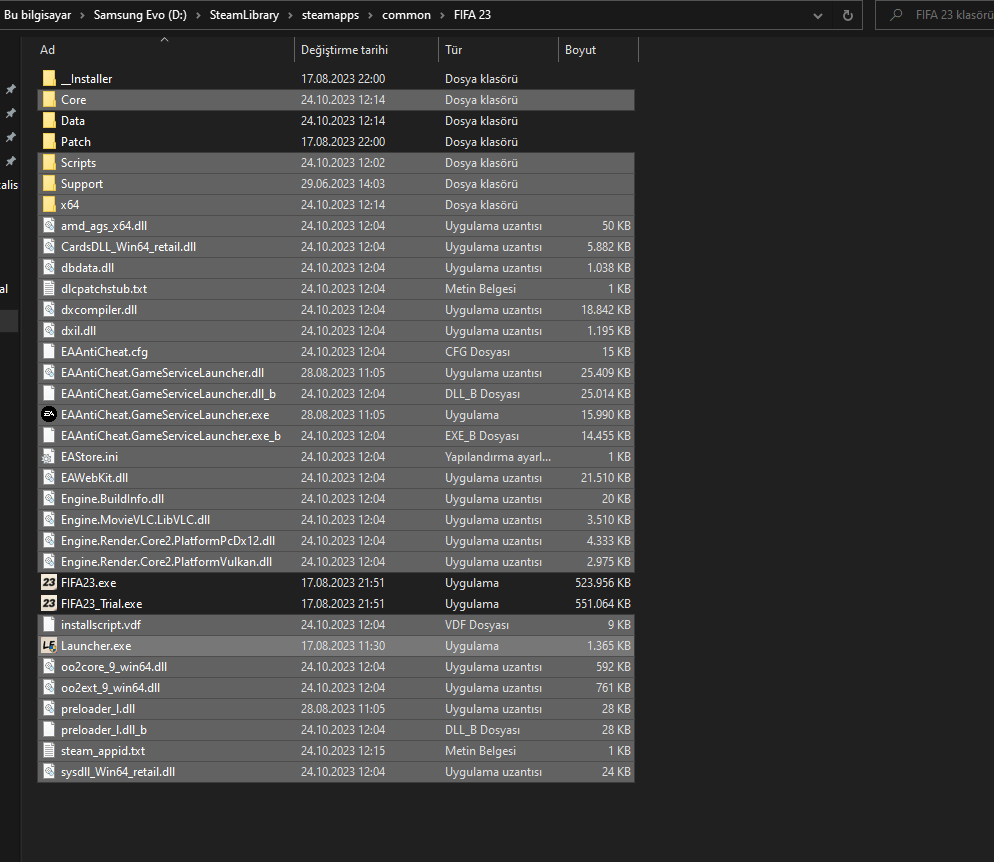Click the Support folder icon

point(49,184)
